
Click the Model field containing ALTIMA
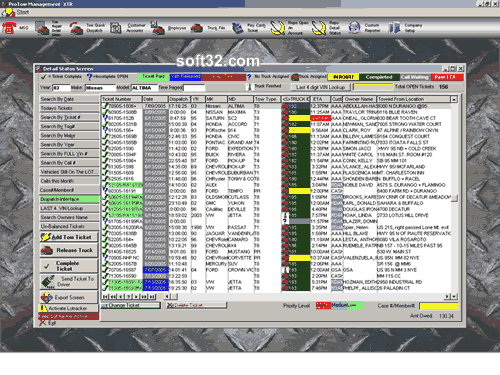(144, 88)
